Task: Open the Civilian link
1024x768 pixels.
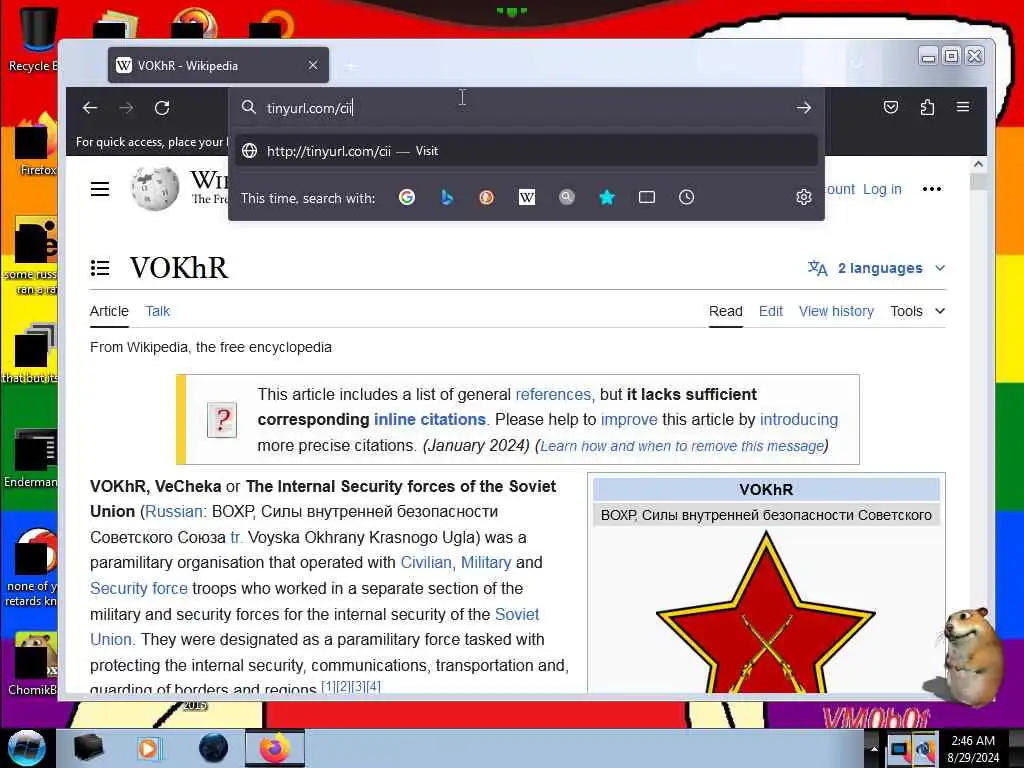Action: [426, 562]
